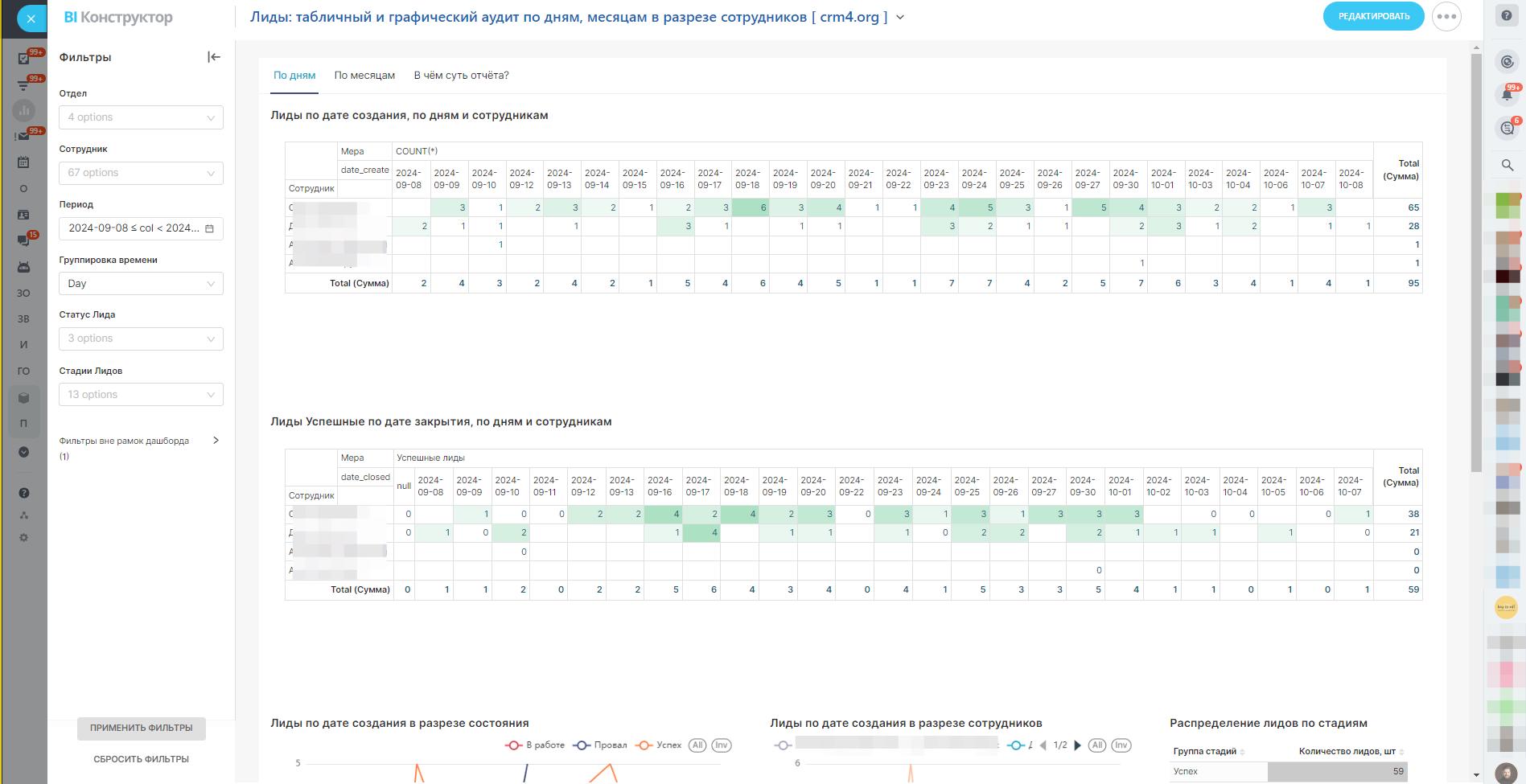This screenshot has width=1526, height=784.
Task: Open the question mark help icon in left sidebar
Action: 24,493
